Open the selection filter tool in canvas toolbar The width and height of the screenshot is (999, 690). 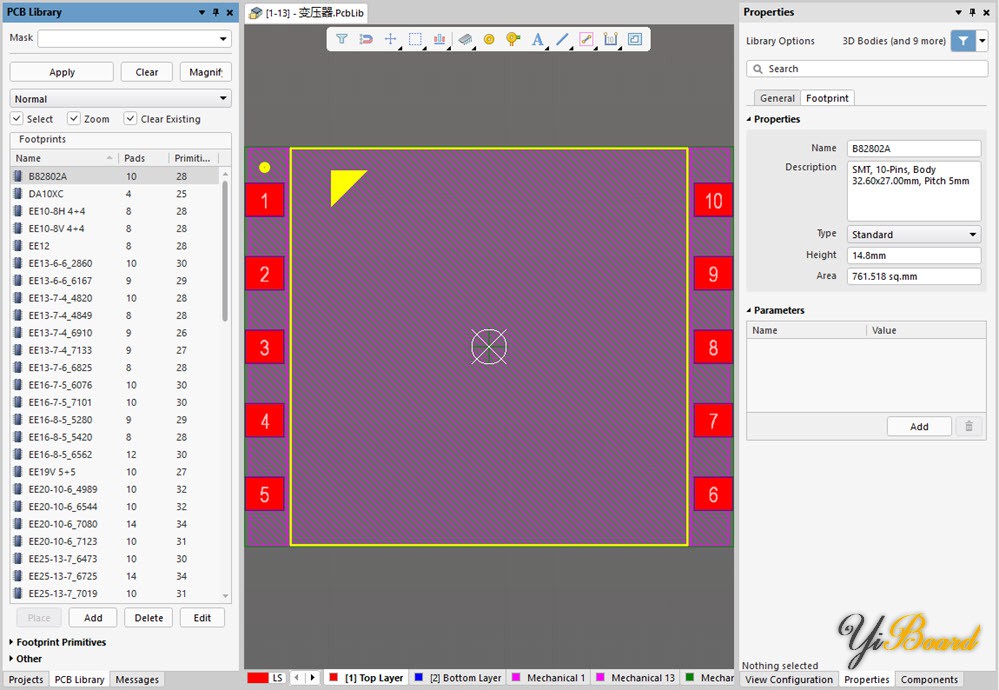[x=341, y=40]
